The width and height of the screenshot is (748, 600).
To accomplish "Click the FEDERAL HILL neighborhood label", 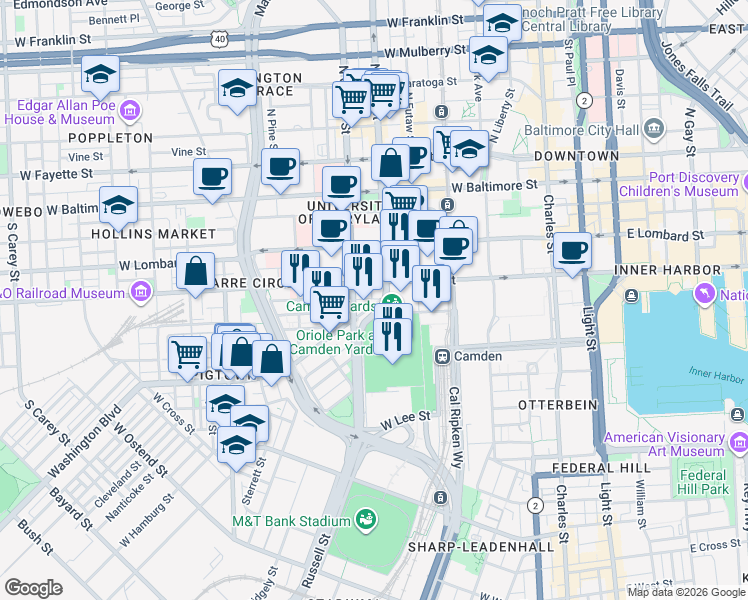I will [602, 468].
